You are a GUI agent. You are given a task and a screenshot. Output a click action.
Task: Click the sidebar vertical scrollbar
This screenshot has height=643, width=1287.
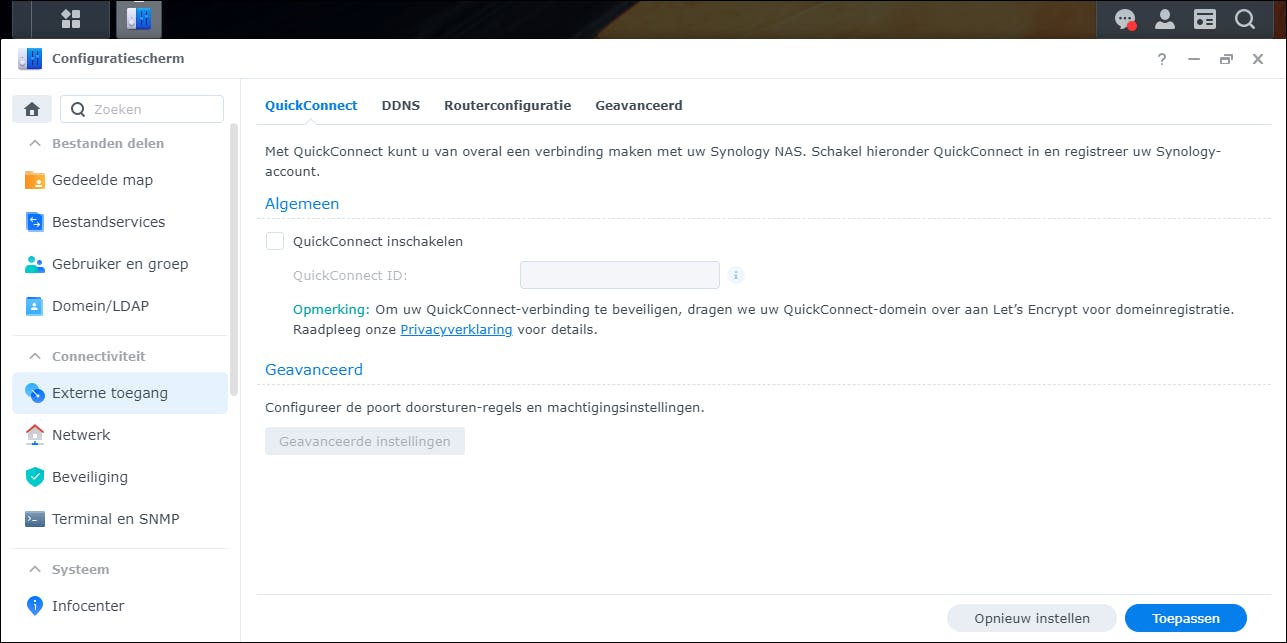pos(234,260)
